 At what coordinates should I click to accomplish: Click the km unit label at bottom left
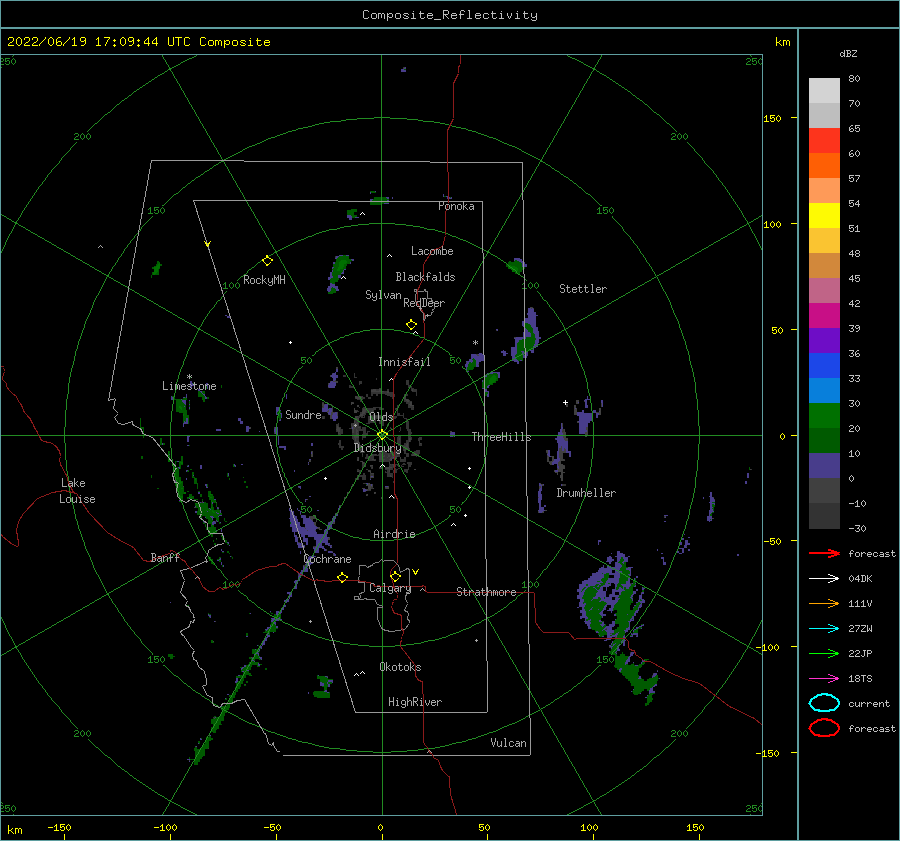point(14,830)
